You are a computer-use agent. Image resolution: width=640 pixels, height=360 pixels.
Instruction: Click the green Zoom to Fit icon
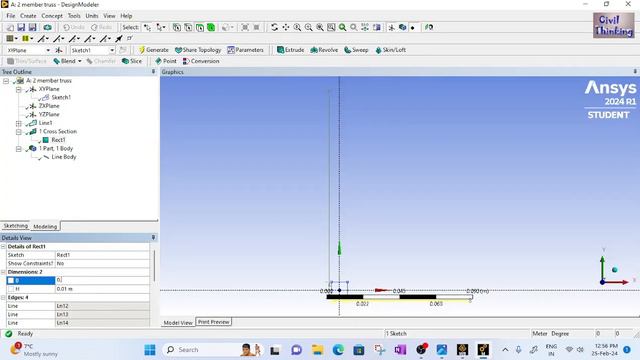coord(342,27)
